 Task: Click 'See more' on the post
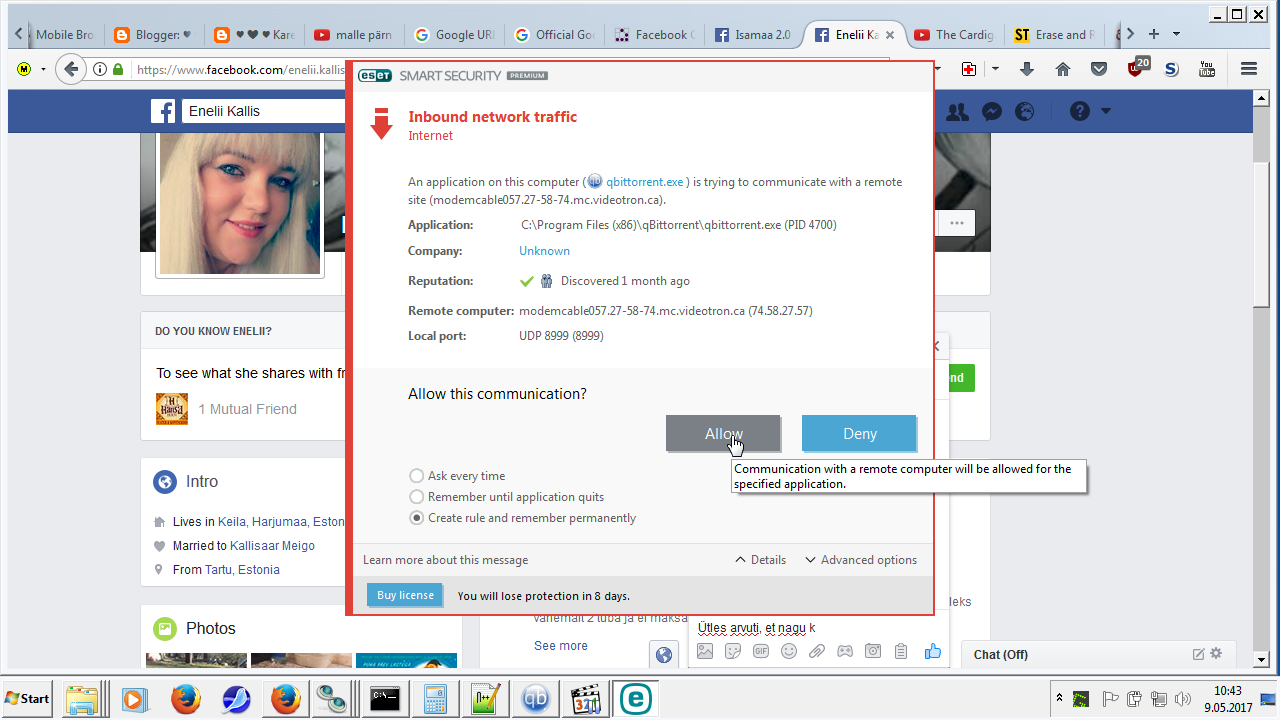(x=561, y=646)
